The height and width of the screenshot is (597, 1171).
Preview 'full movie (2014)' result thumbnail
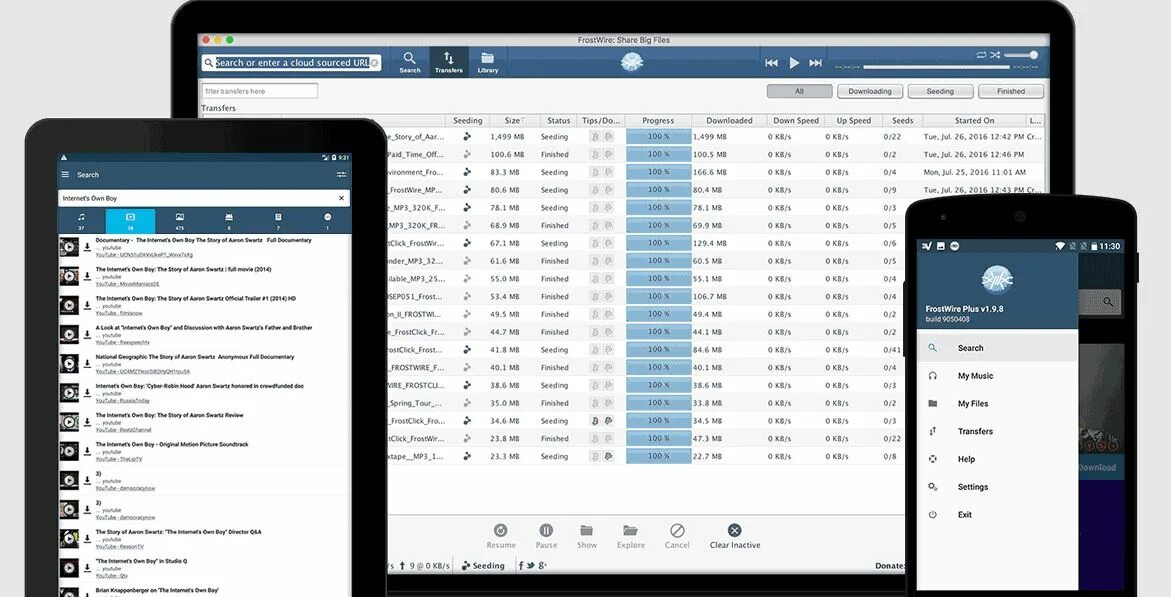69,276
